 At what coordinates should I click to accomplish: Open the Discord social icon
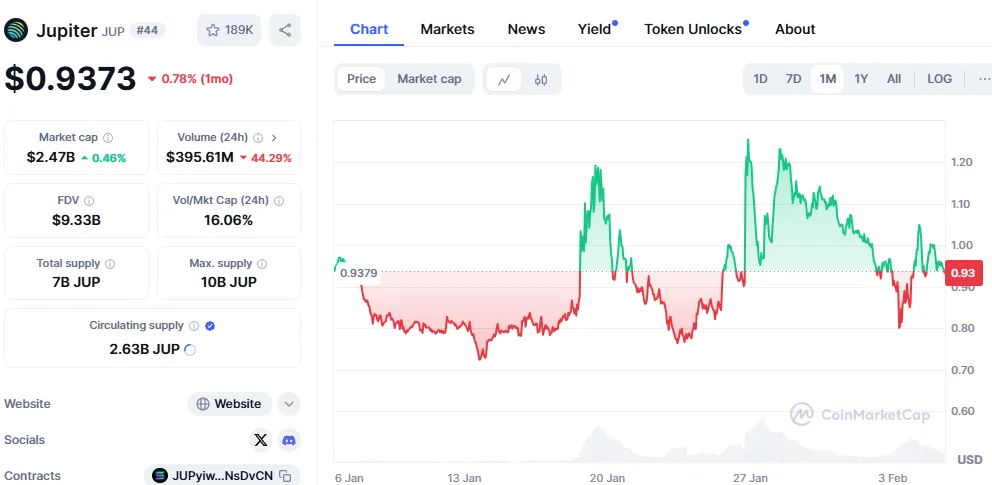(x=288, y=440)
